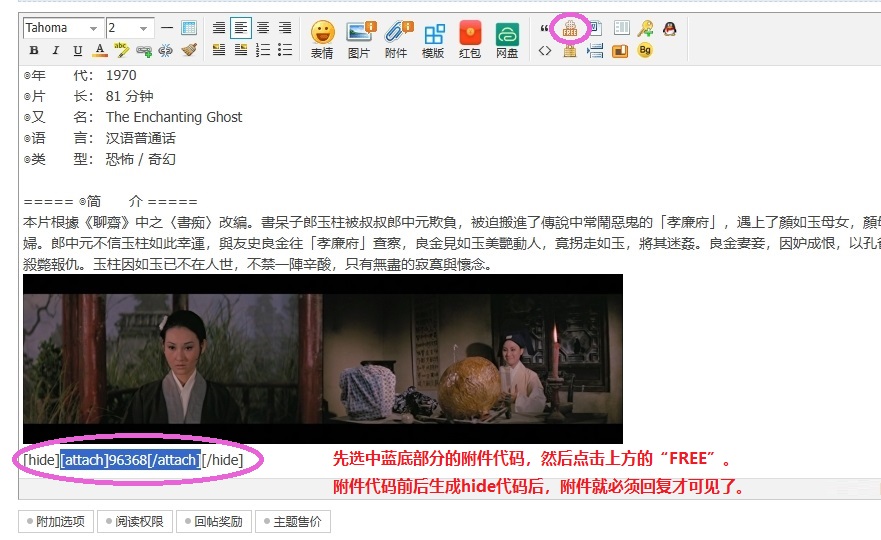Select the center alignment option
The image size is (881, 540).
pyautogui.click(x=263, y=28)
